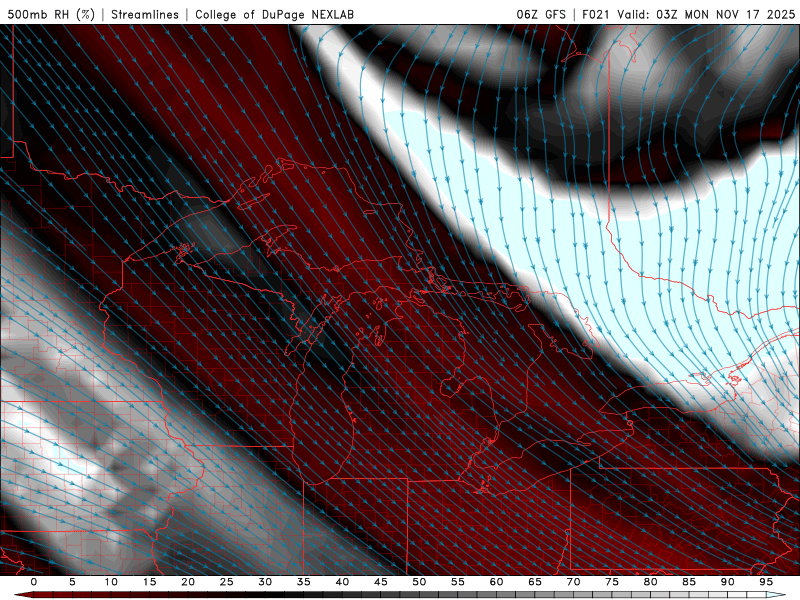Click the "60" color scale label
Image resolution: width=800 pixels, height=600 pixels.
[x=496, y=582]
